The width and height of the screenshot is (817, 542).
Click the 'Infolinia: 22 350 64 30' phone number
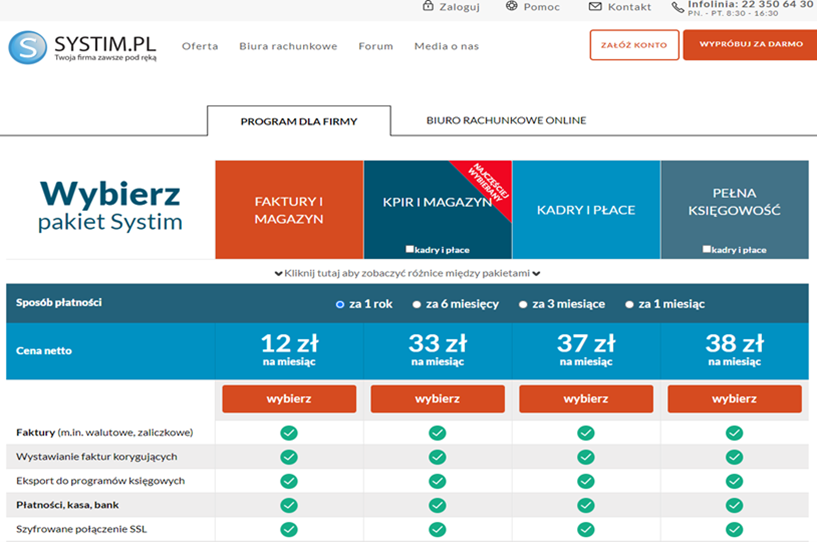750,5
